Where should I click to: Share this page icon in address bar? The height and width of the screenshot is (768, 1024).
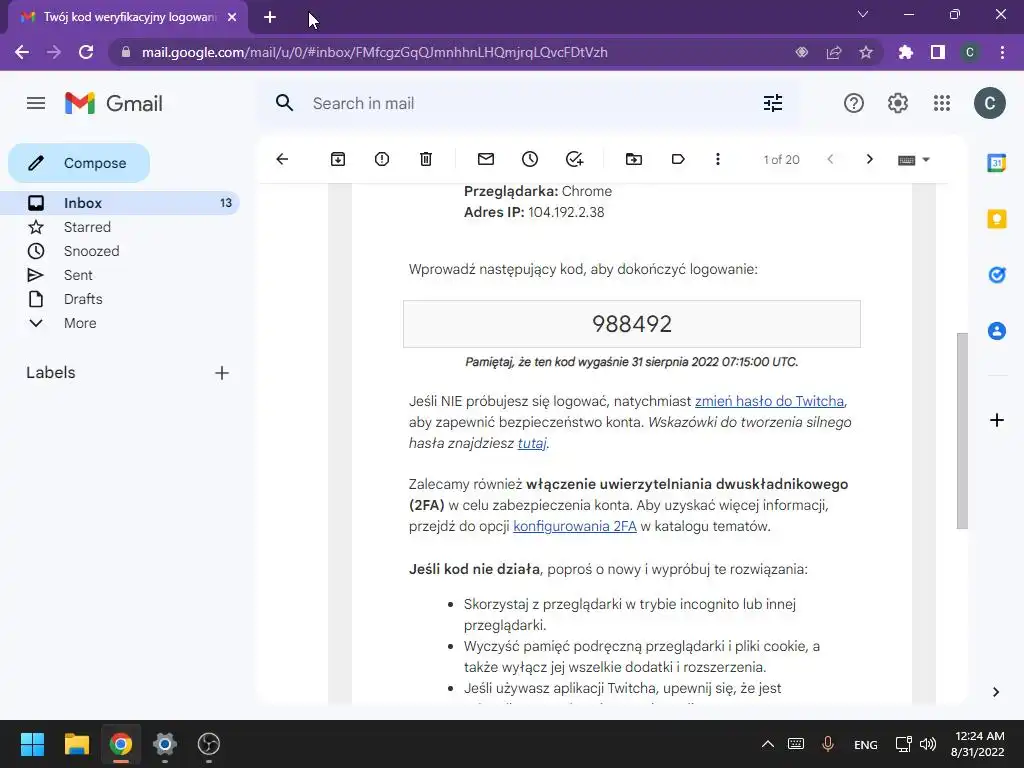point(834,52)
